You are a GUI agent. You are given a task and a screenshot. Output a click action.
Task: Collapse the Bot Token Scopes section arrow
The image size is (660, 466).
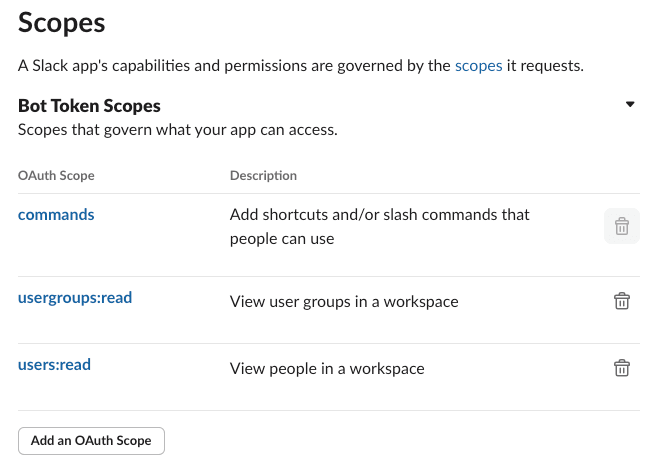pyautogui.click(x=630, y=104)
